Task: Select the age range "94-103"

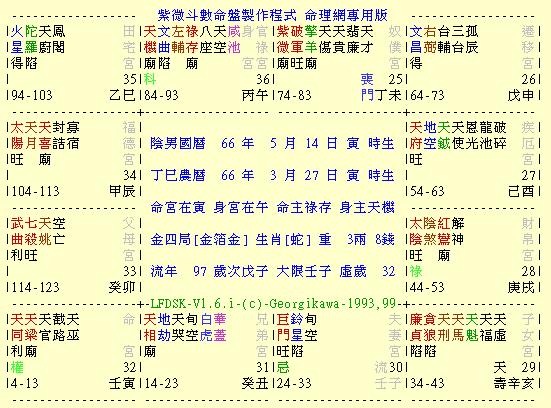Action: 32,95
